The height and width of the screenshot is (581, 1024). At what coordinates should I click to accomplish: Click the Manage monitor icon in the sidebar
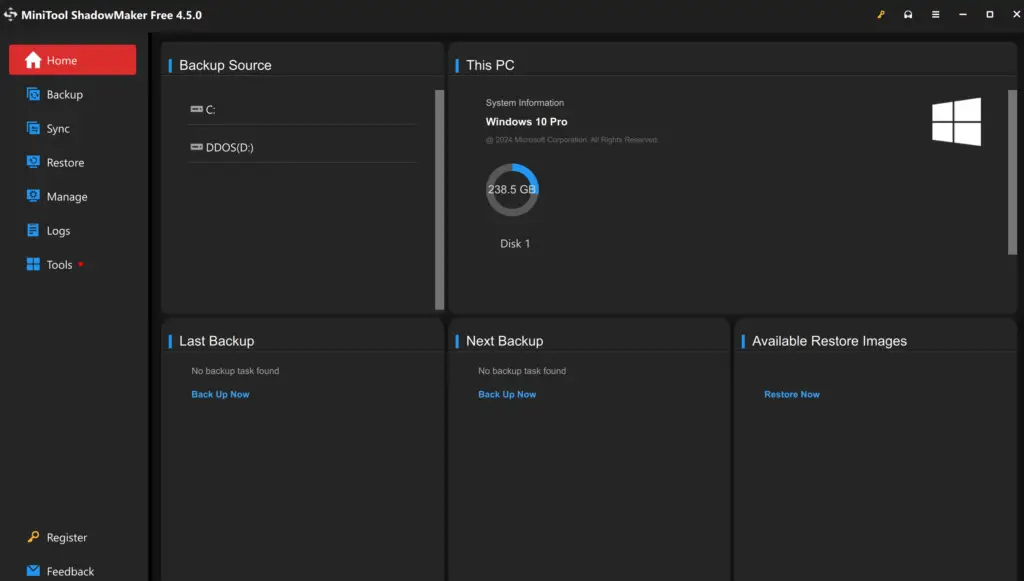[x=33, y=197]
